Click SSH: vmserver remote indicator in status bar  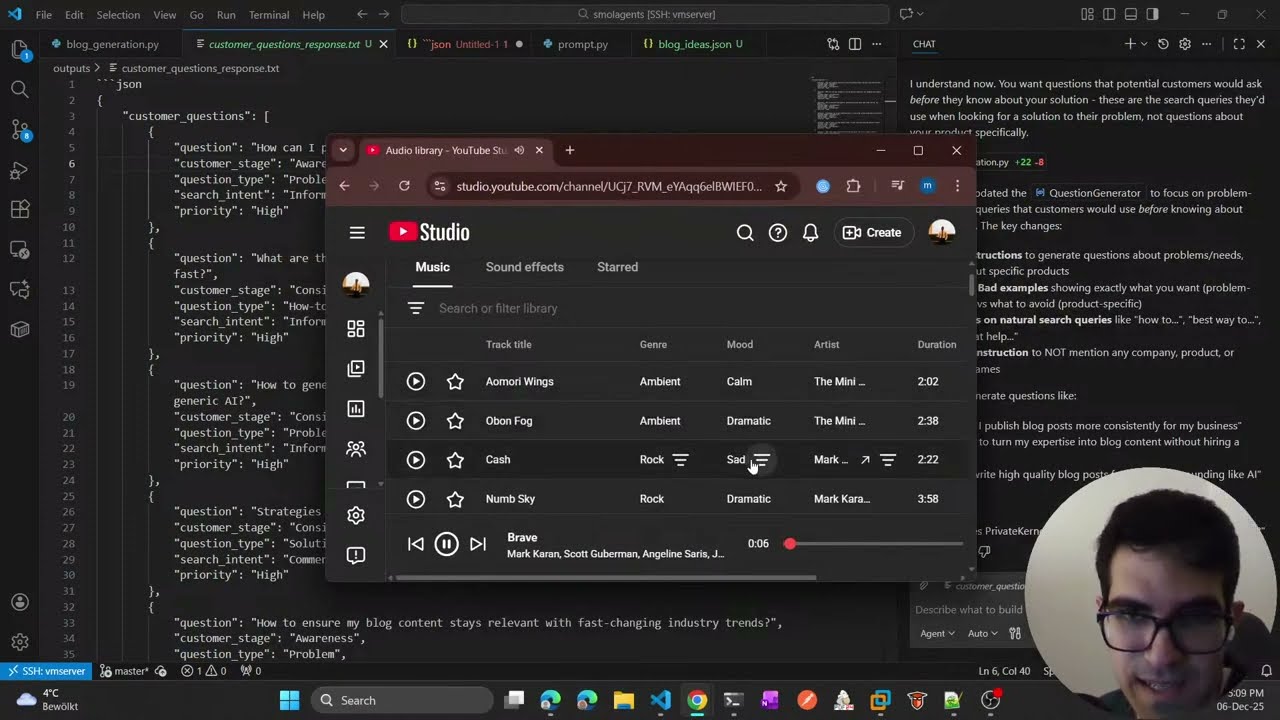coord(47,671)
